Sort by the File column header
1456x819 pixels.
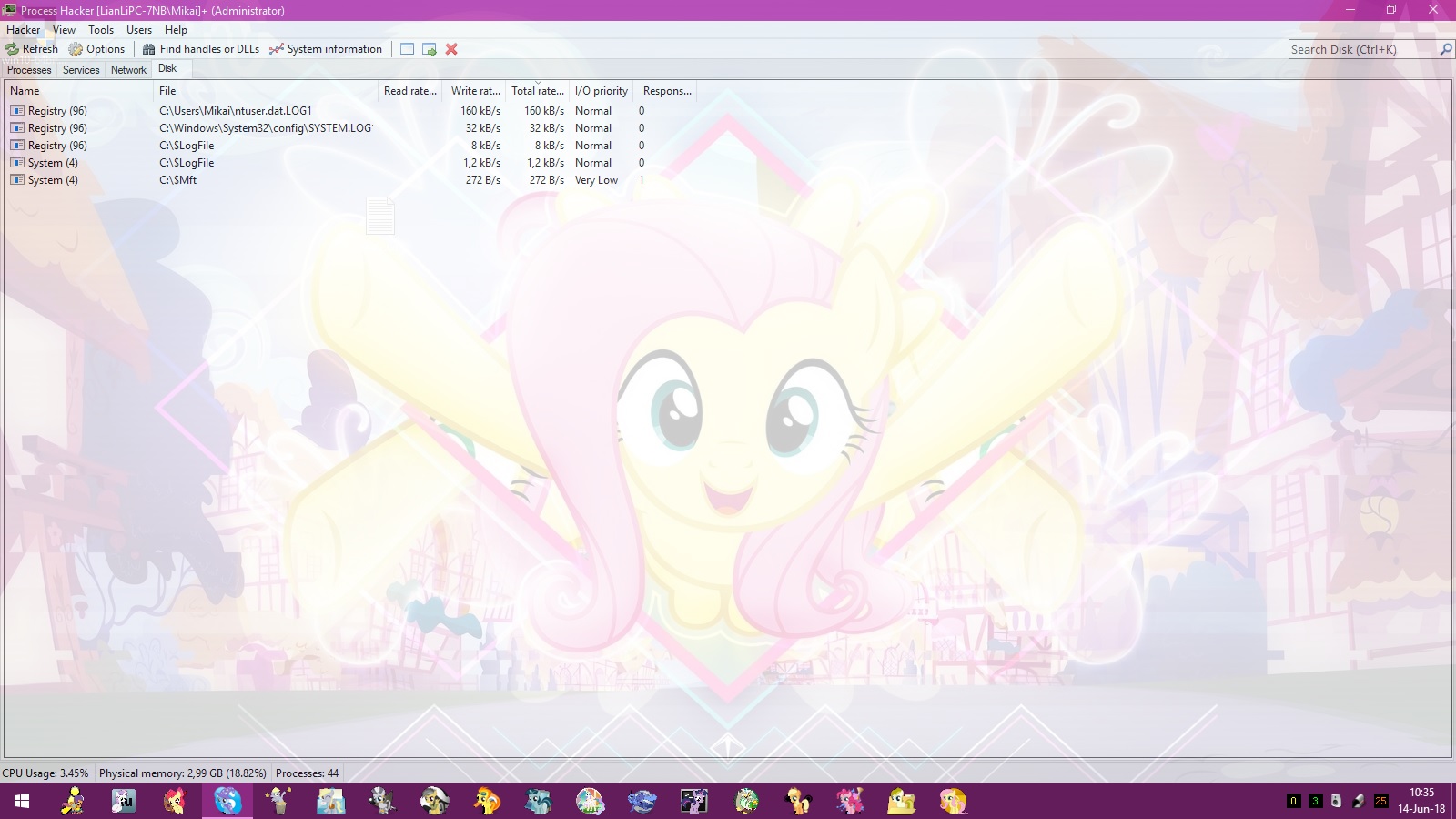[266, 91]
